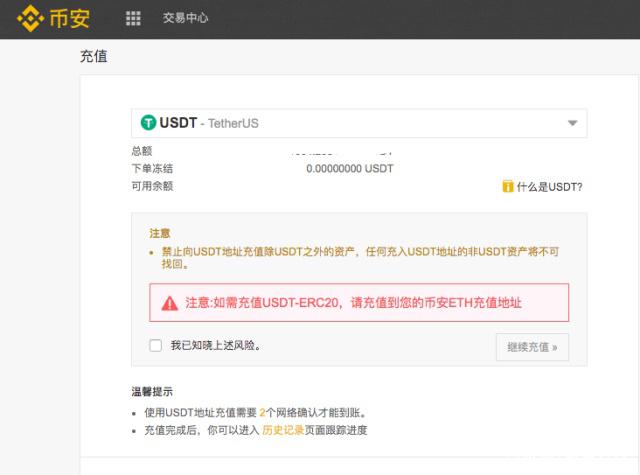The height and width of the screenshot is (475, 640).
Task: Click the 0.00000000 USDT frozen value
Action: click(x=350, y=169)
